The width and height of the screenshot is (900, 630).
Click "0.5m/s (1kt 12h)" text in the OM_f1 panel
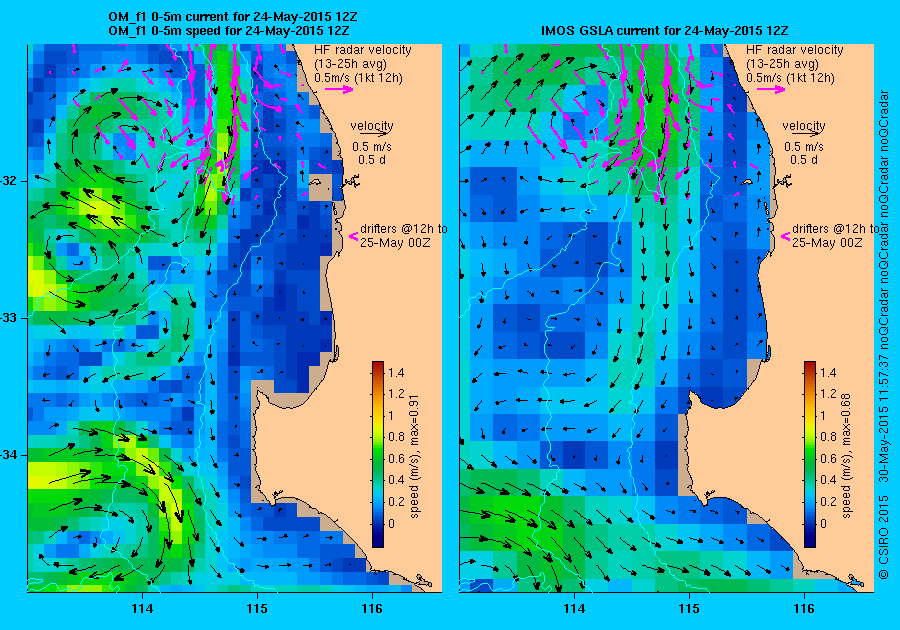tap(358, 77)
